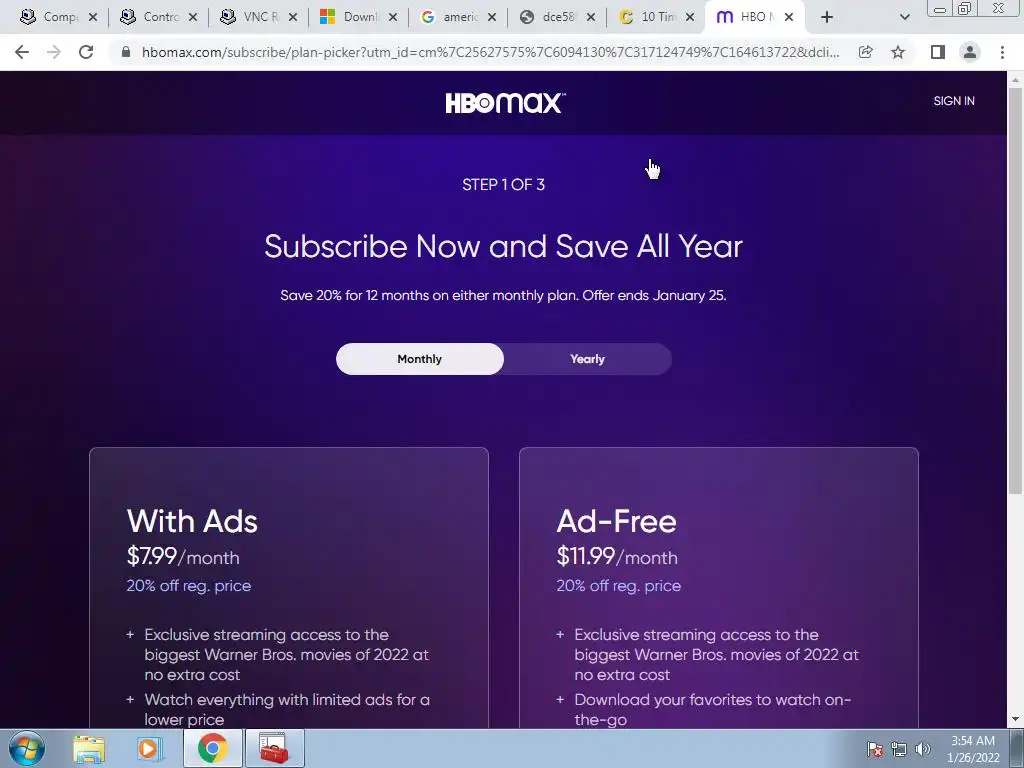
Task: Open a new browser tab
Action: (827, 17)
